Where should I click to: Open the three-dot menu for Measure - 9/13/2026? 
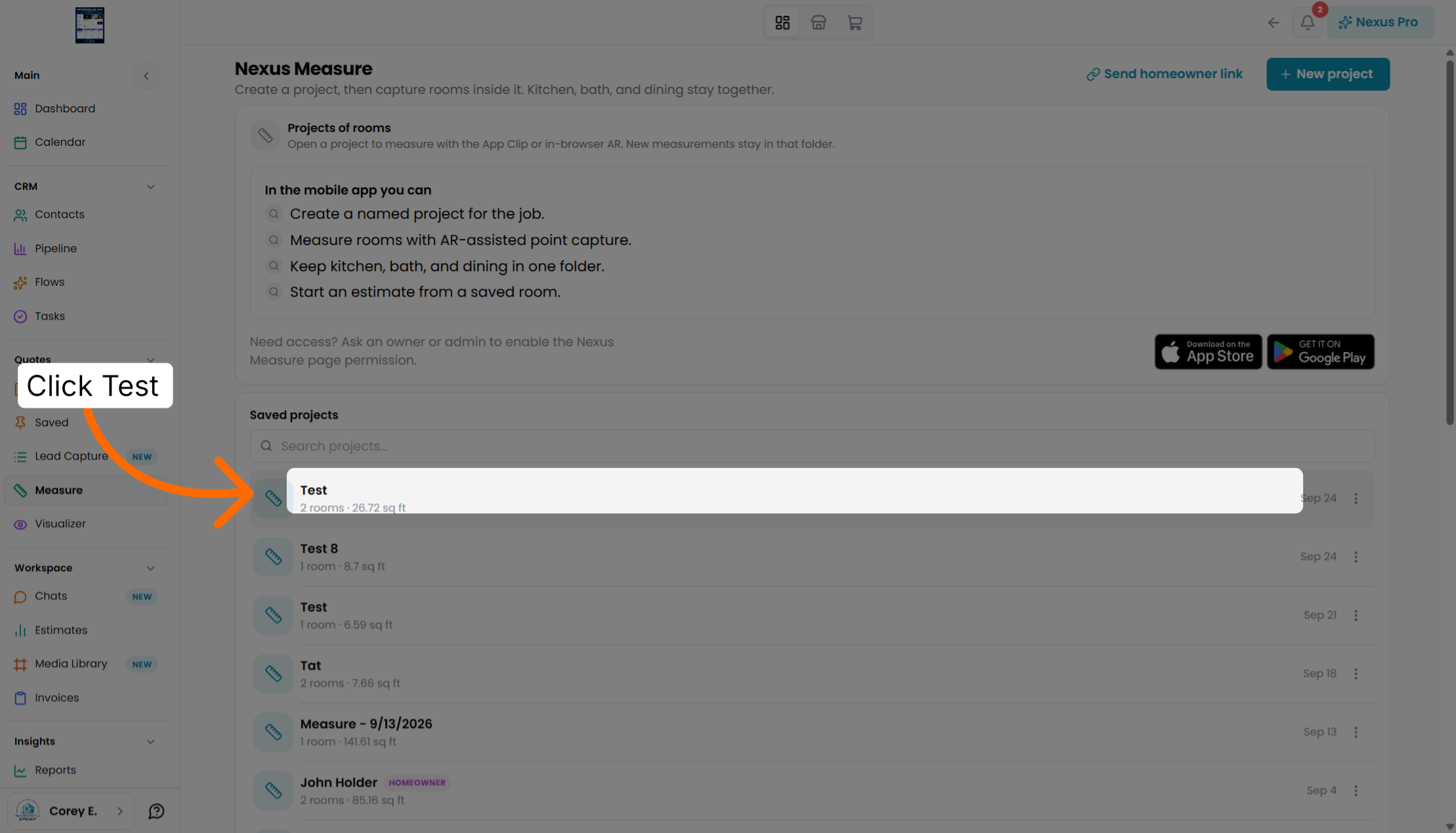tap(1356, 732)
